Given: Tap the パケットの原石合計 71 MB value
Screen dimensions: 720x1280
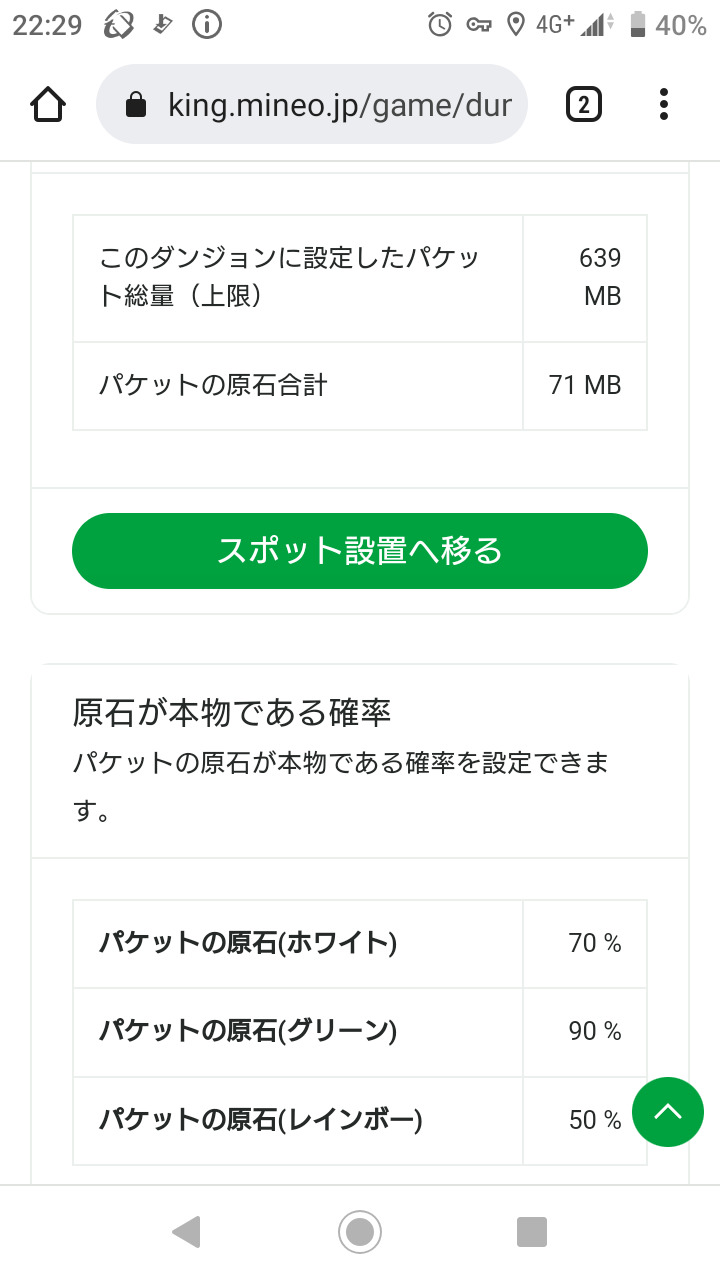Looking at the screenshot, I should [585, 385].
